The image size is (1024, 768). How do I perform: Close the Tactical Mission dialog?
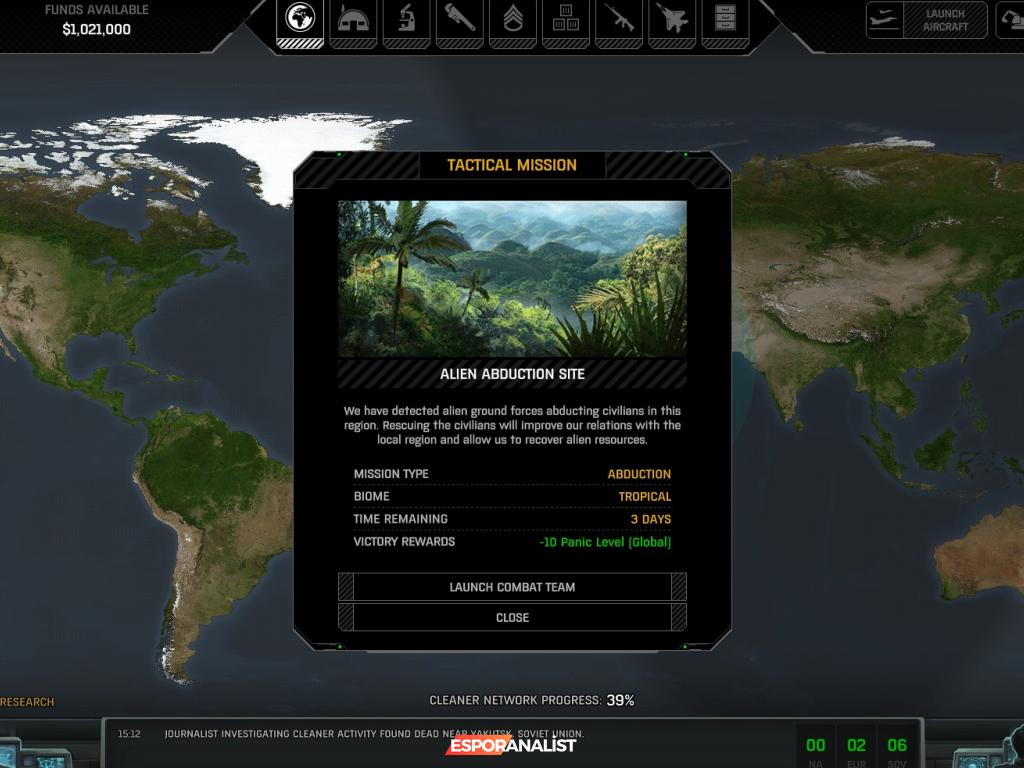(512, 617)
